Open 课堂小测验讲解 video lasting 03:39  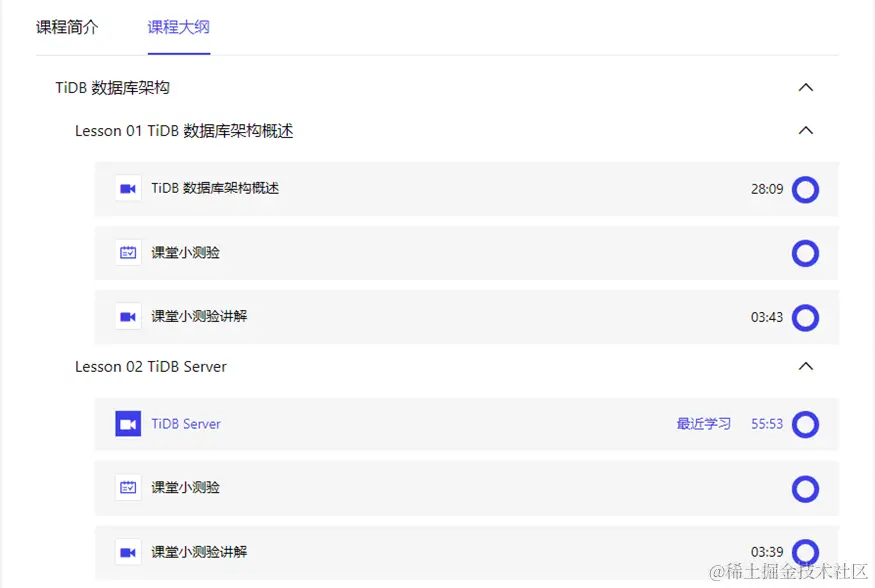point(199,552)
